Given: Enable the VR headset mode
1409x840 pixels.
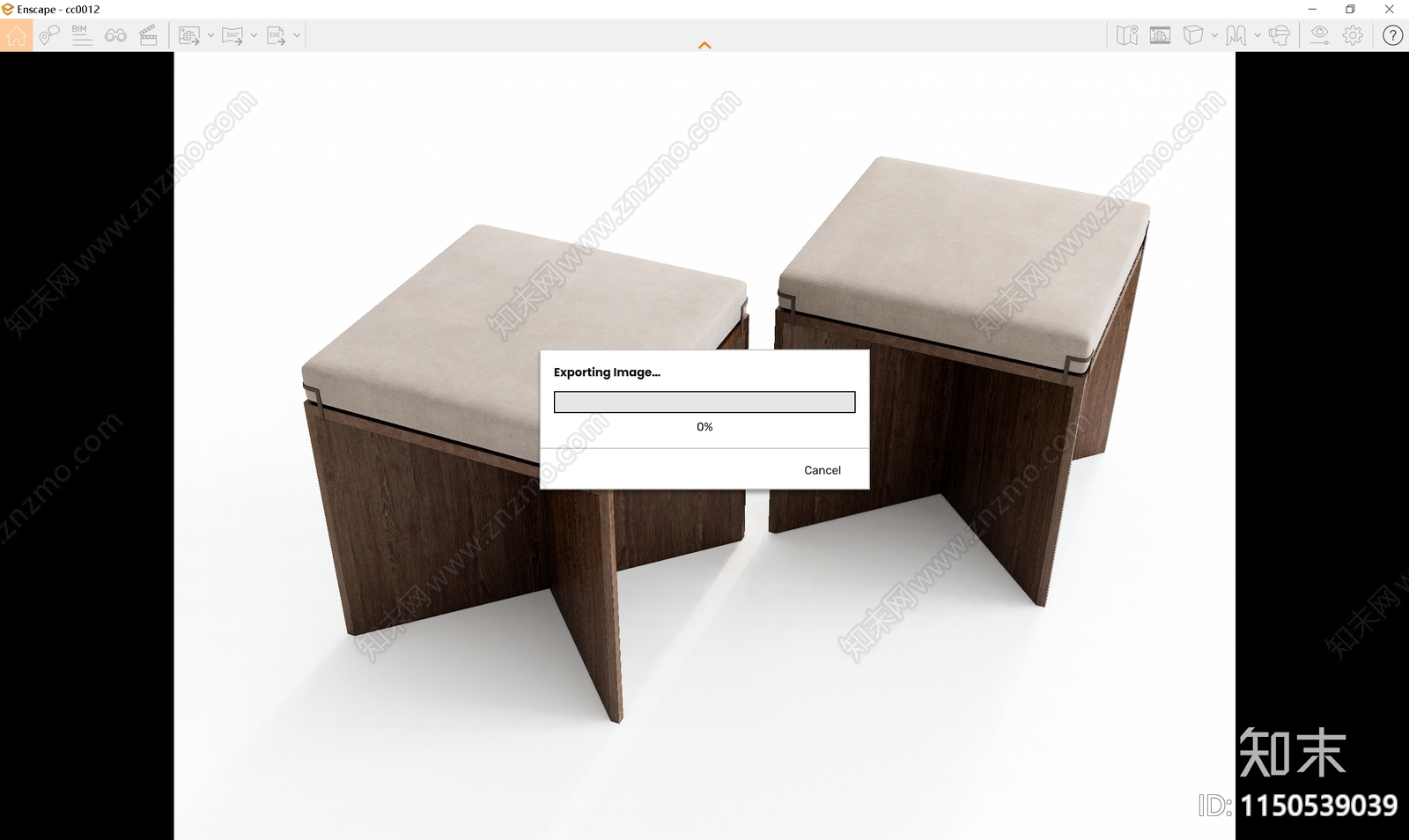Looking at the screenshot, I should click(x=1280, y=35).
